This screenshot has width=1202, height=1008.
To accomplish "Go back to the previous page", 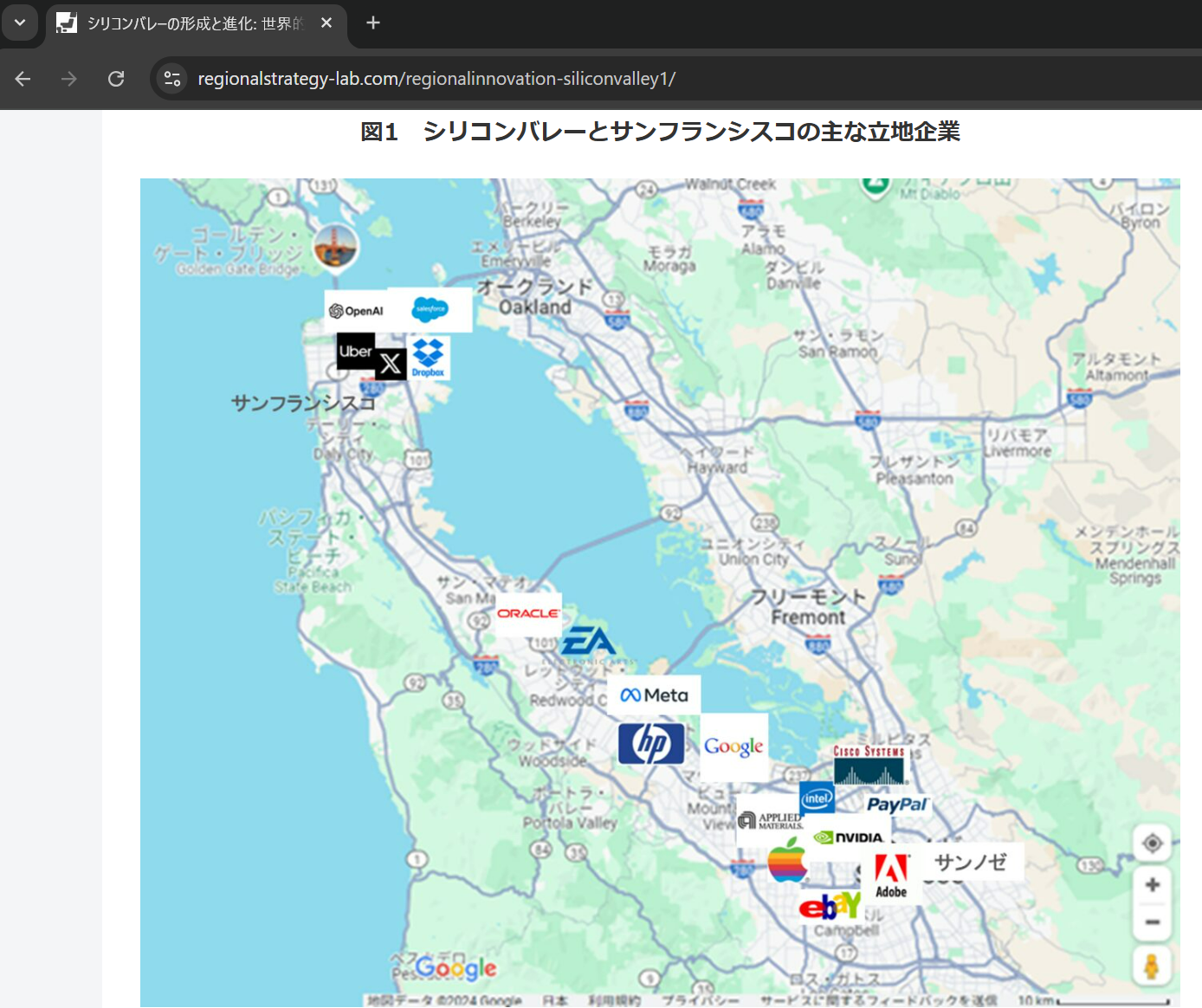I will (23, 79).
